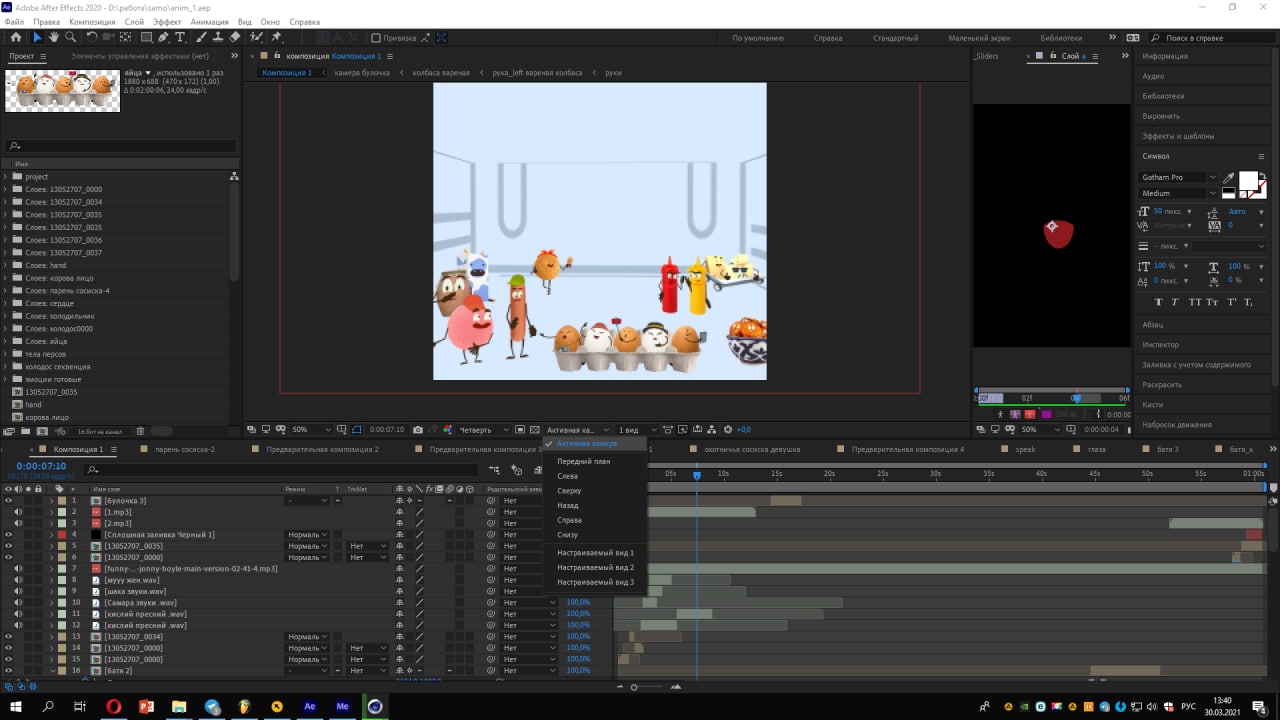Open the Эффект menu
This screenshot has height=720, width=1280.
tap(167, 21)
